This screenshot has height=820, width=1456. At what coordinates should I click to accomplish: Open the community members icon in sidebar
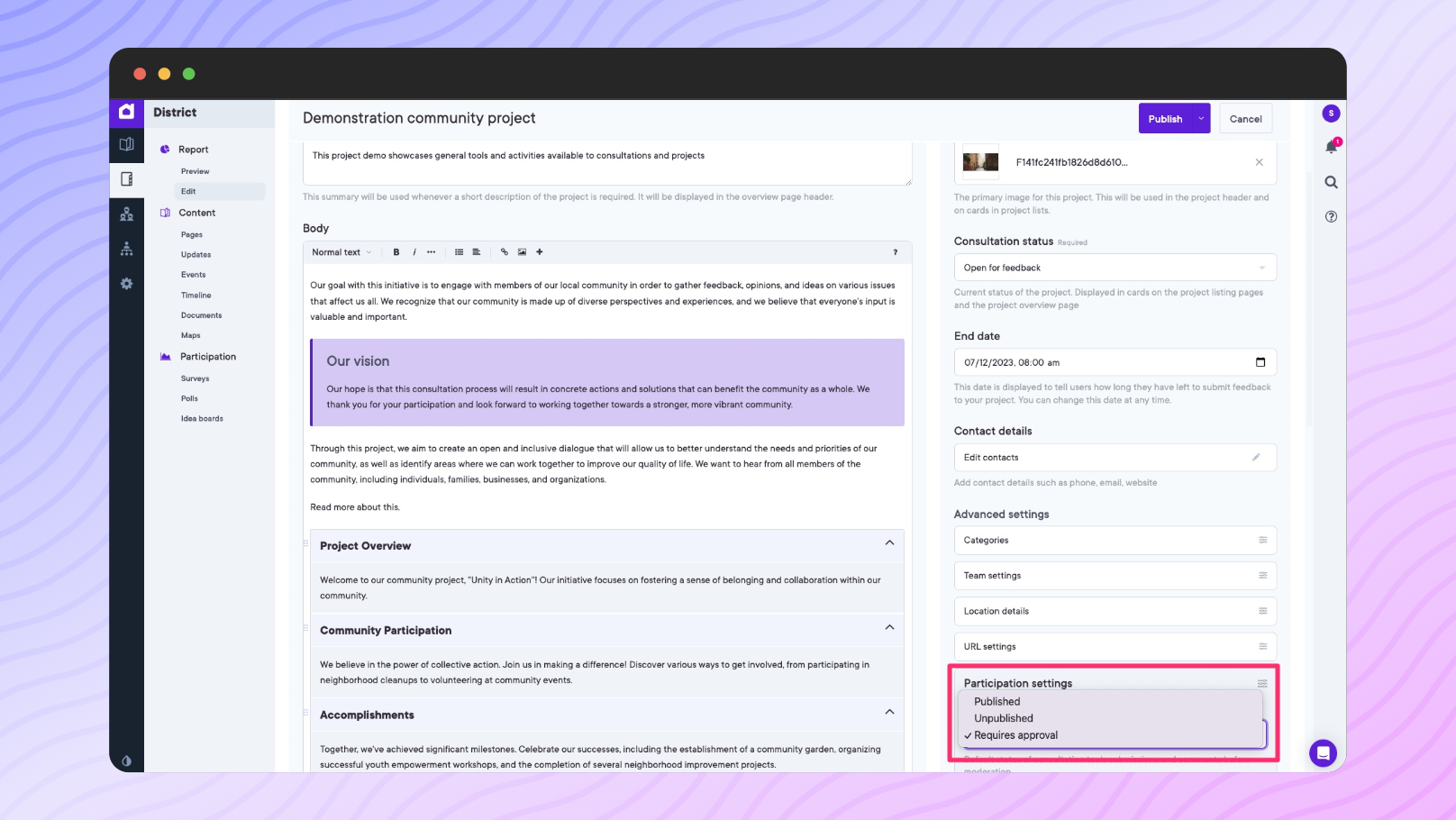tap(126, 214)
